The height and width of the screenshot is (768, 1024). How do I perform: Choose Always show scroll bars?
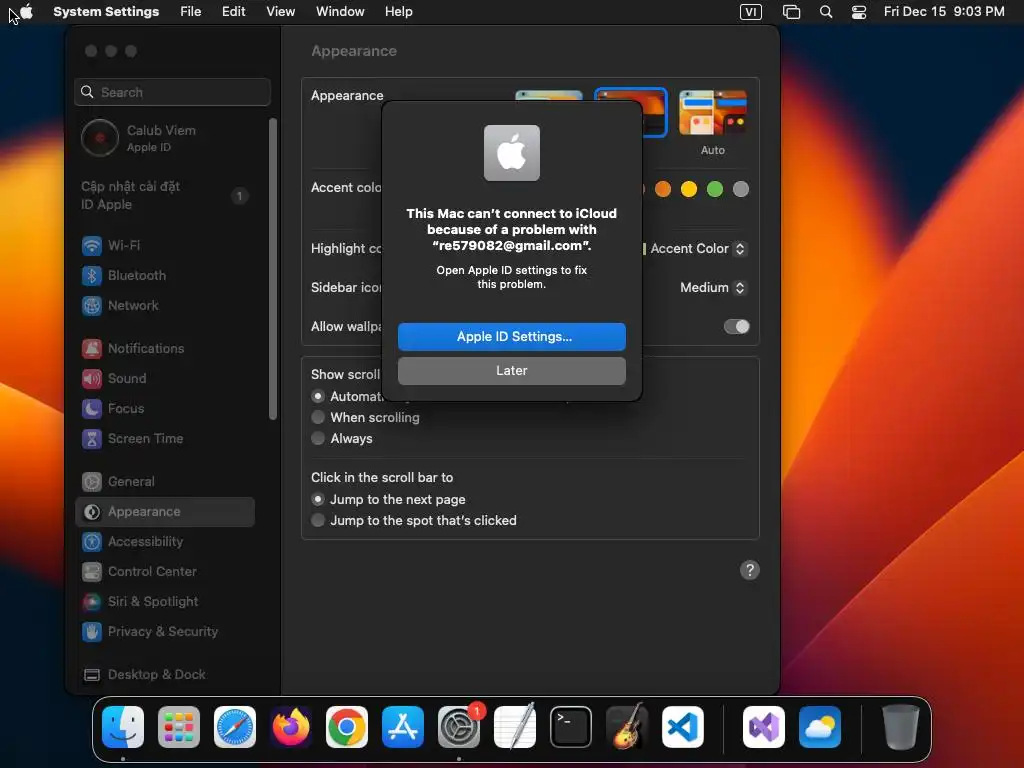tap(318, 438)
